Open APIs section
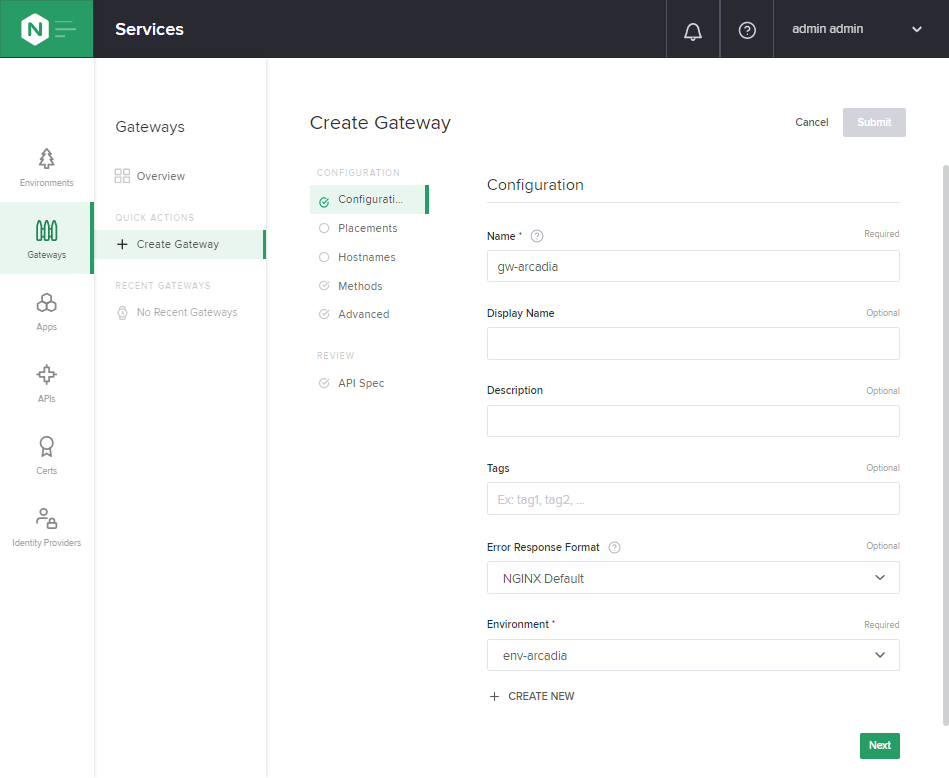 click(x=47, y=383)
